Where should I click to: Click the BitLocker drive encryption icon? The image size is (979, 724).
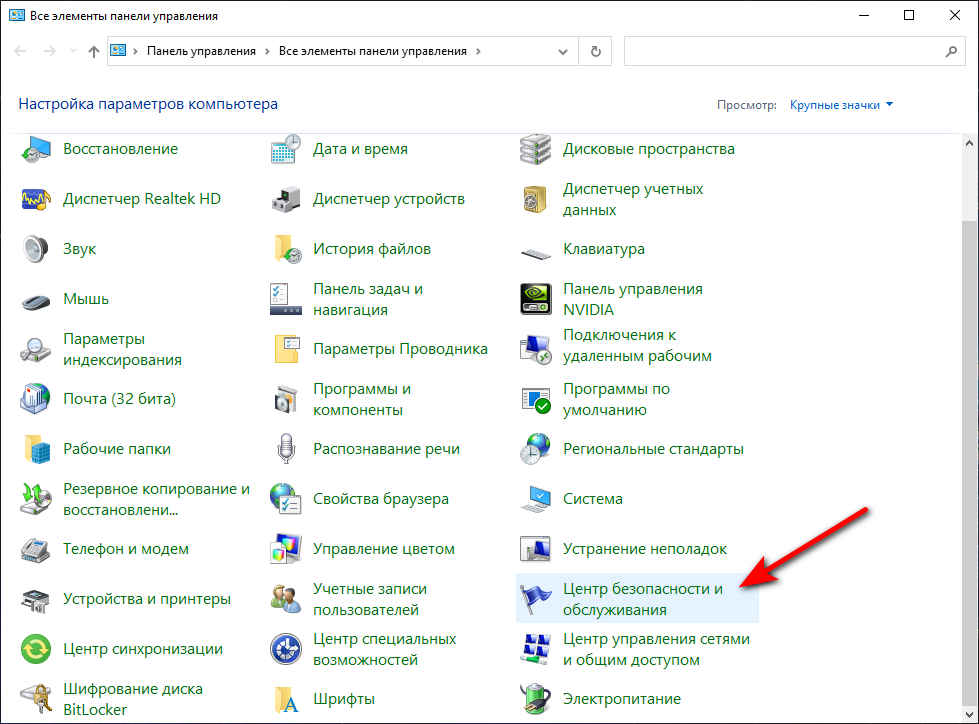36,699
